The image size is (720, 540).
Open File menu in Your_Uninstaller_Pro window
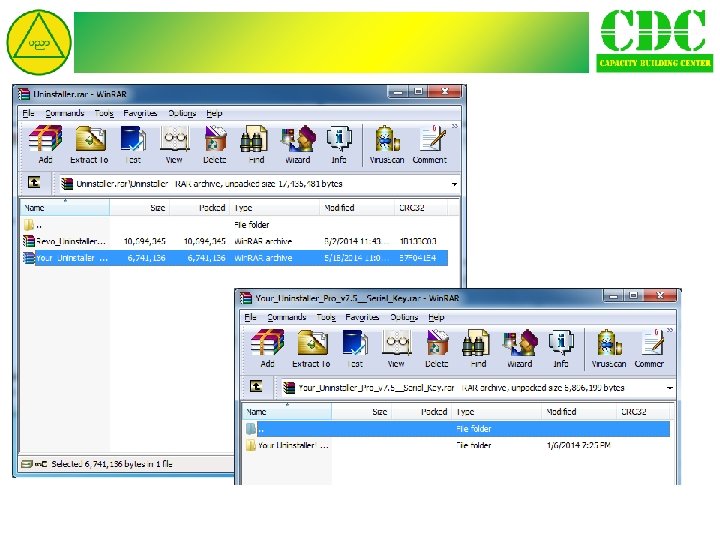pyautogui.click(x=251, y=317)
